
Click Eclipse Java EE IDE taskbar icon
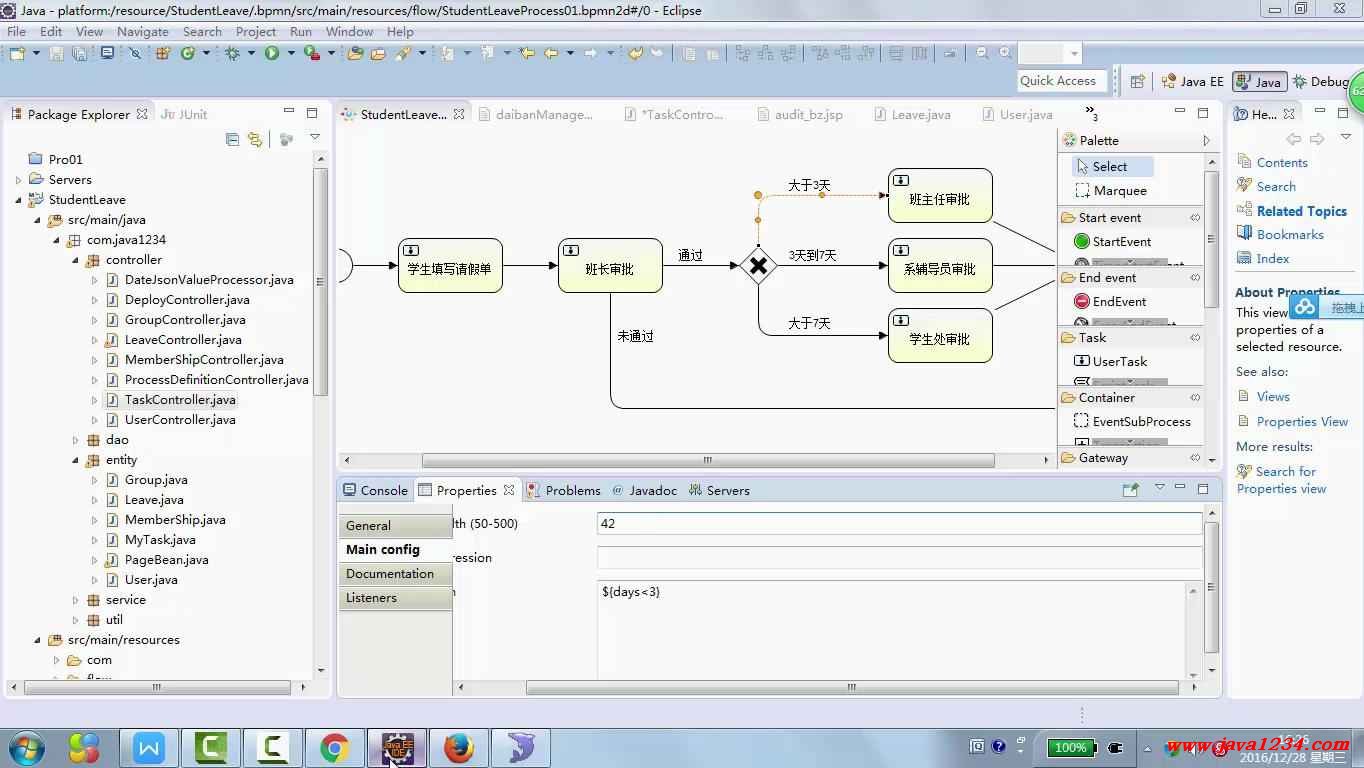(397, 747)
